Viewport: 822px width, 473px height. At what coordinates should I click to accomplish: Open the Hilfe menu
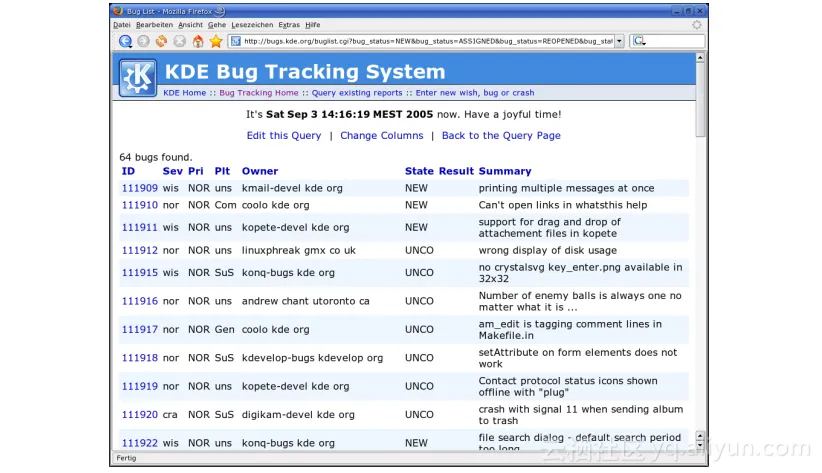(x=312, y=25)
